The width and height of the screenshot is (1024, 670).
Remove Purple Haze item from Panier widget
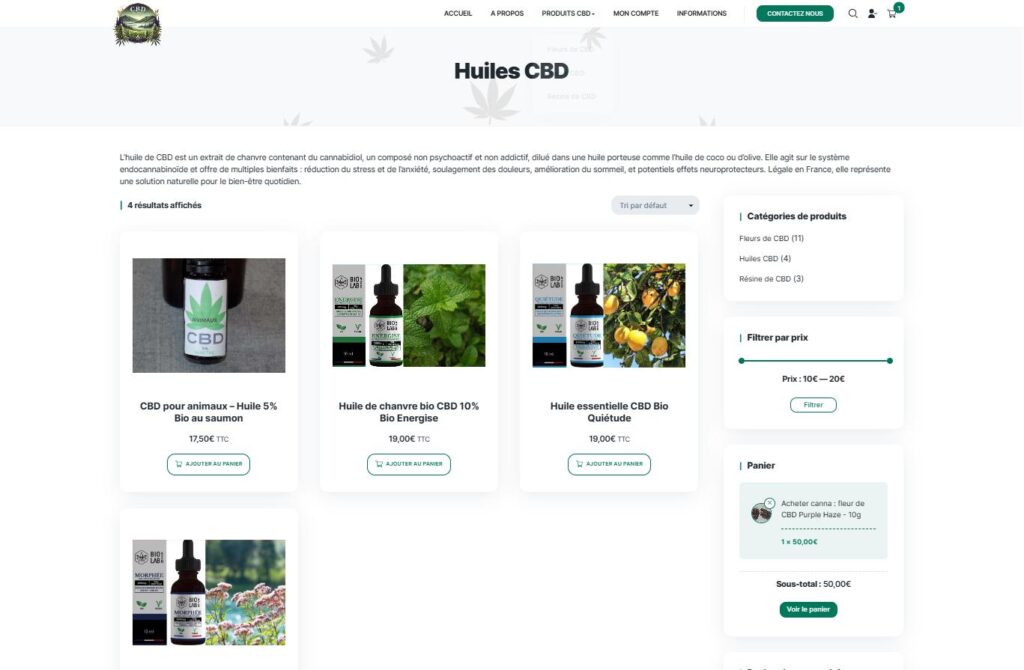point(769,503)
